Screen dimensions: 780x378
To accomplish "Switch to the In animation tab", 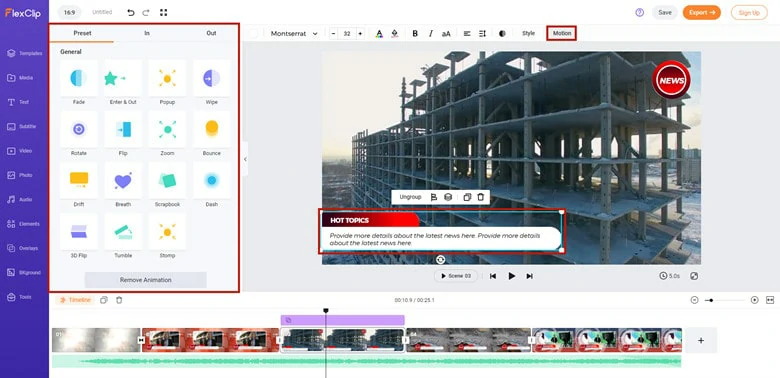I will 147,33.
